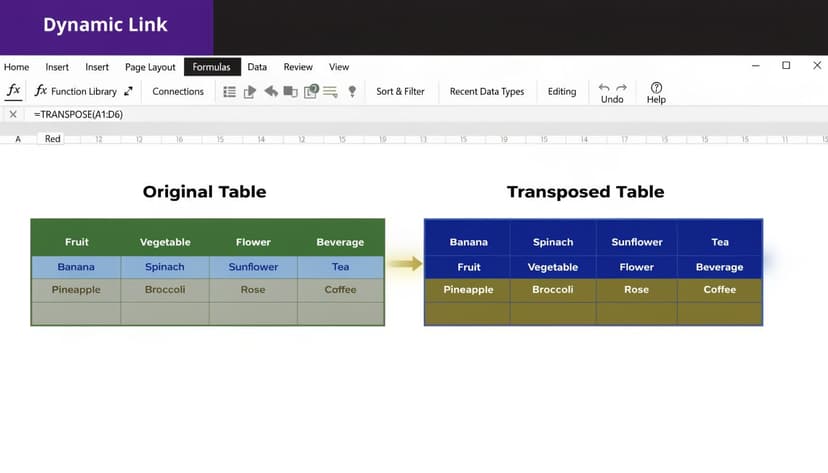Click Sunflower cell in Original Table

pos(253,267)
